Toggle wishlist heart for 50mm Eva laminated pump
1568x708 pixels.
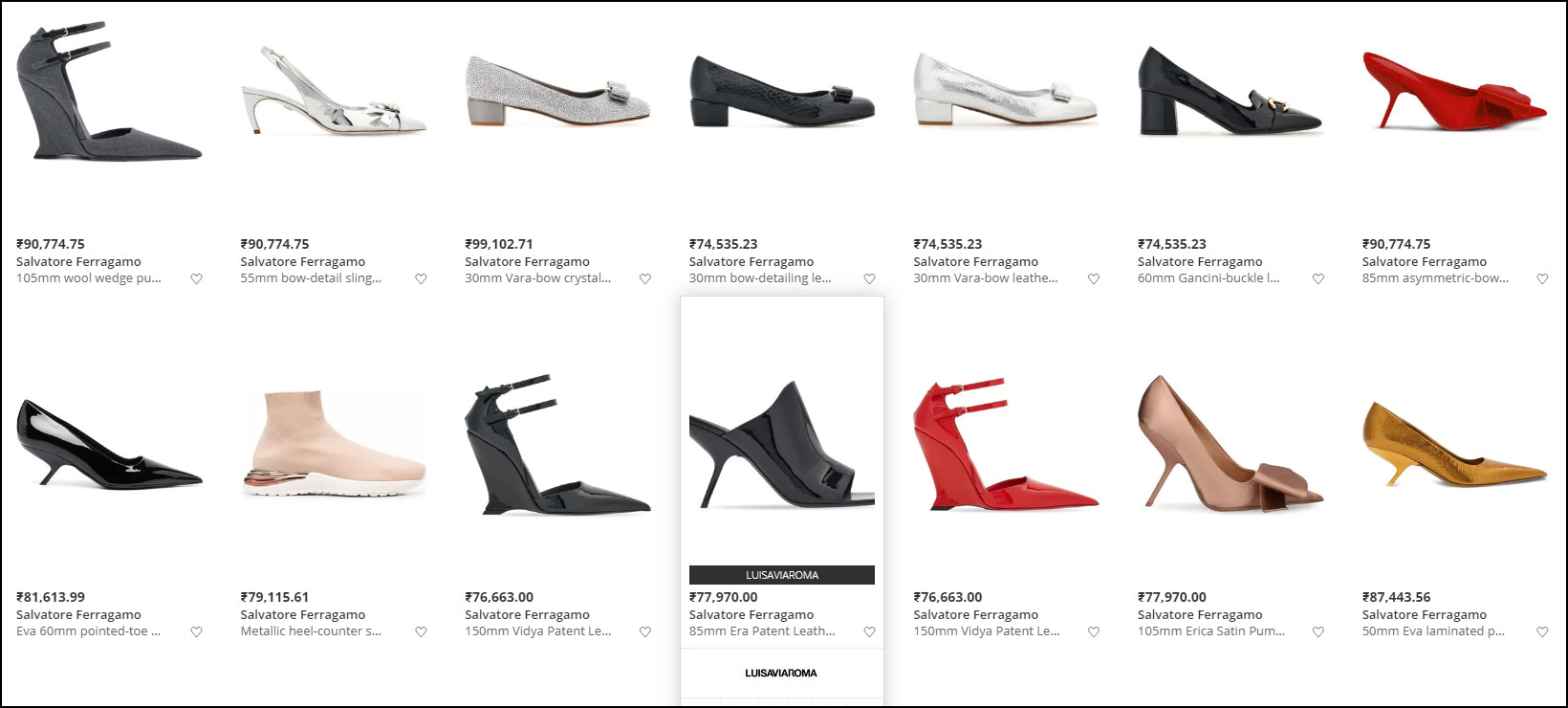point(1542,632)
